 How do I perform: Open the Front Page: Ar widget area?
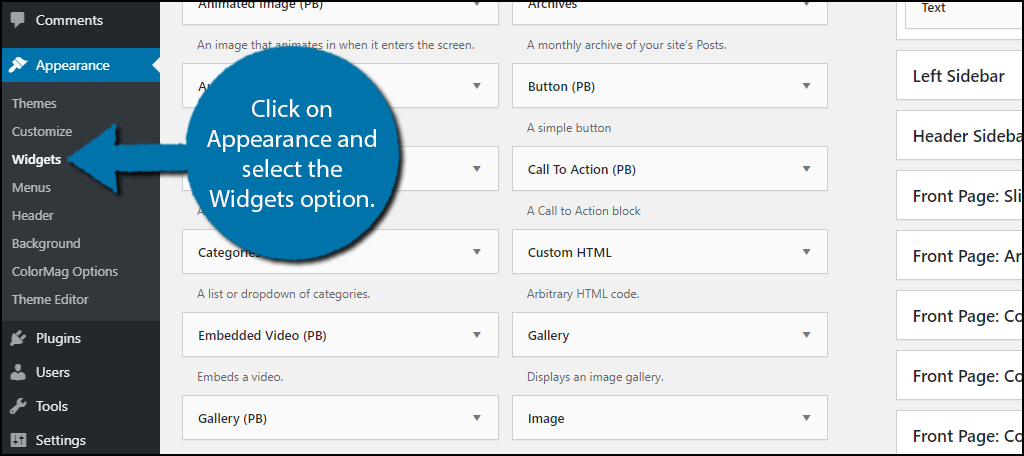tap(959, 256)
